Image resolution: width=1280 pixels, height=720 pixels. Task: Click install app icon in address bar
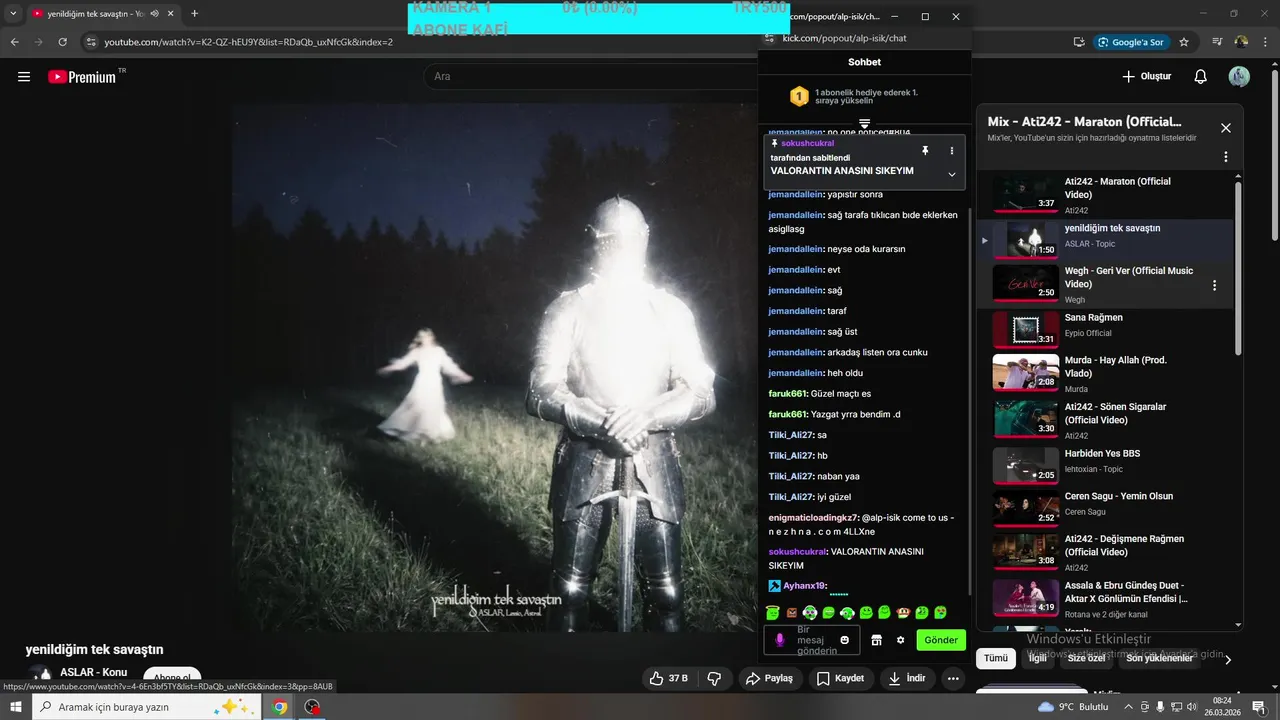(1079, 42)
